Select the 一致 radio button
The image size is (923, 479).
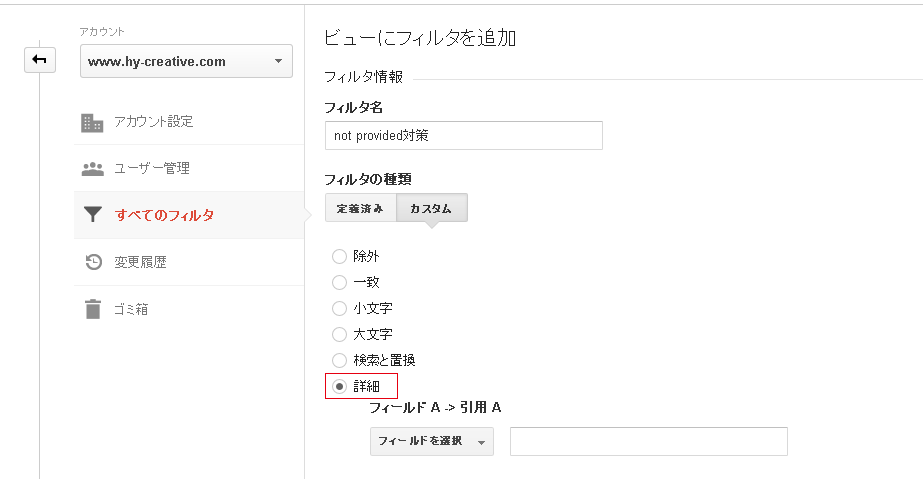point(339,282)
